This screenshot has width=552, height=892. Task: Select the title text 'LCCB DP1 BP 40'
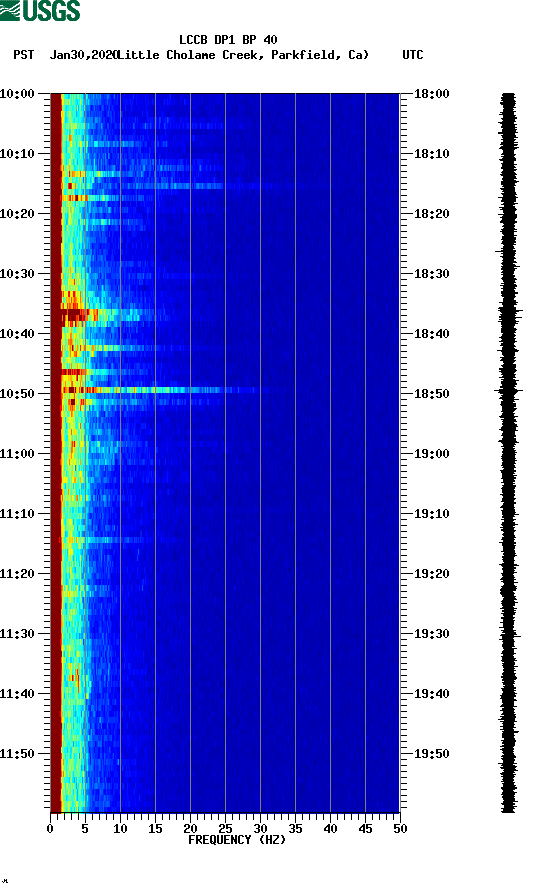click(228, 40)
